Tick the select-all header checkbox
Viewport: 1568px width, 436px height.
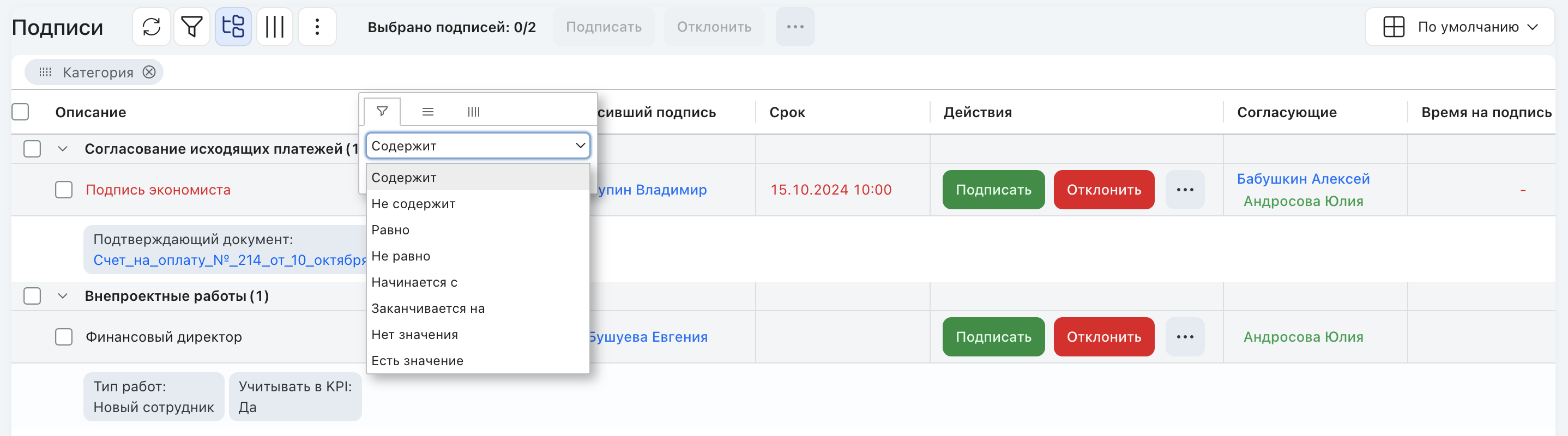point(21,112)
